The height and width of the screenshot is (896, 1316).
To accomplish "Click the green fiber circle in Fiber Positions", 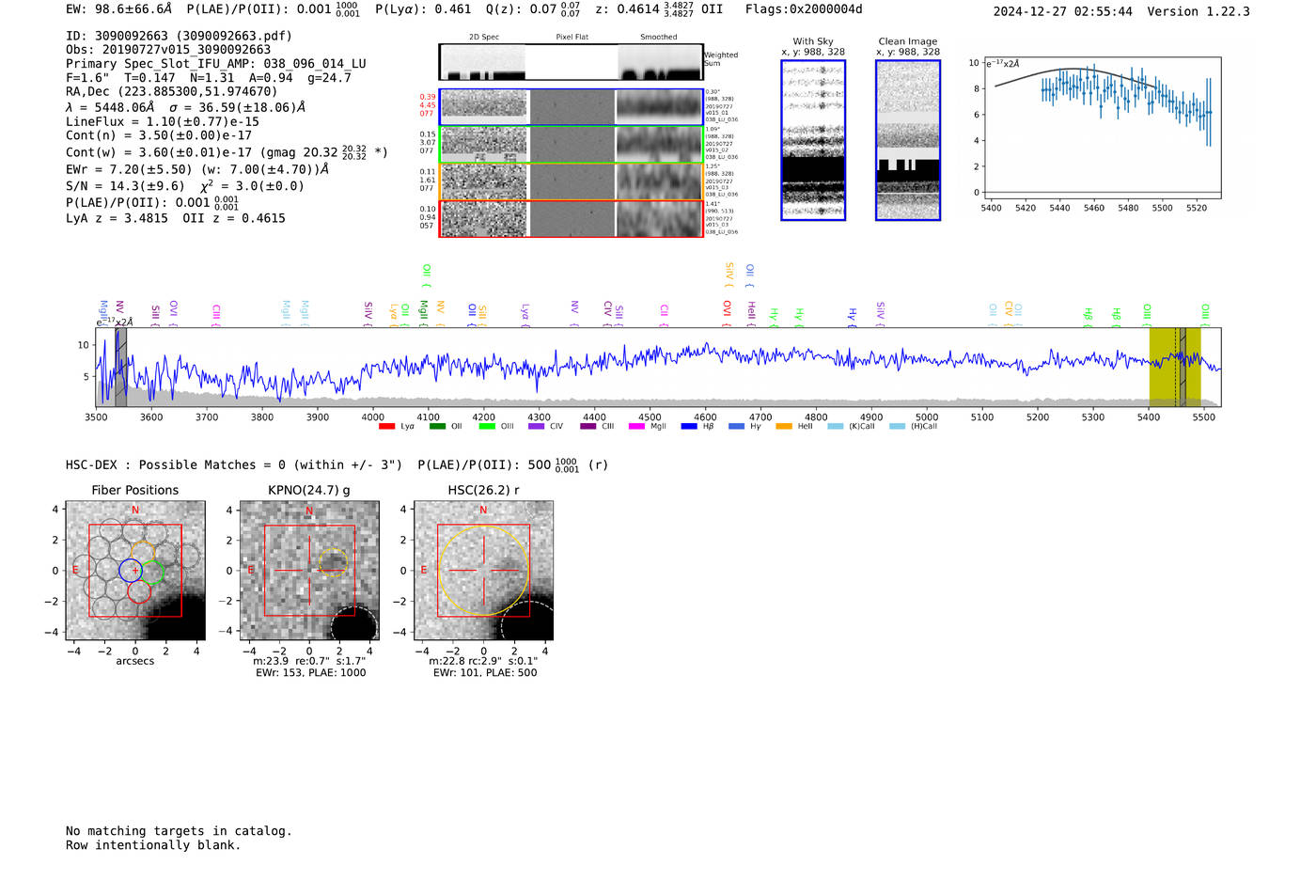I will point(152,572).
